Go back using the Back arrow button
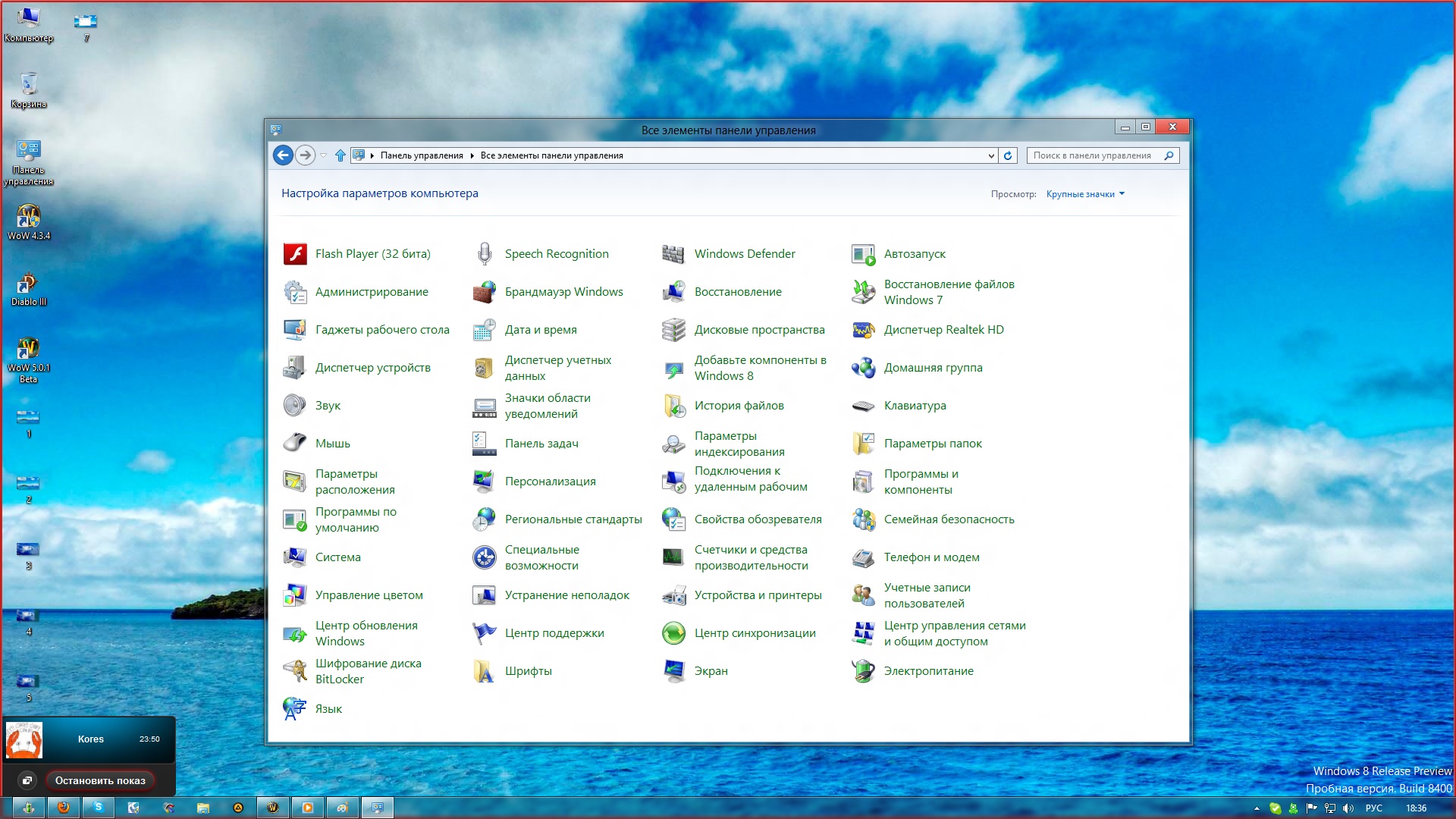This screenshot has width=1456, height=819. point(283,155)
